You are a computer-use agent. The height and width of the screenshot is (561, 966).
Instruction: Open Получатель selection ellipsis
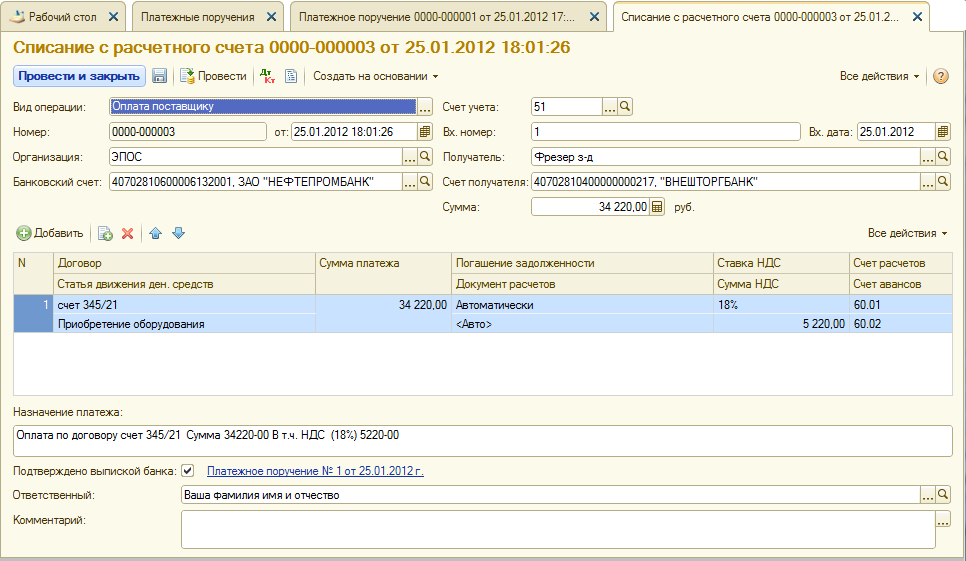tap(928, 157)
